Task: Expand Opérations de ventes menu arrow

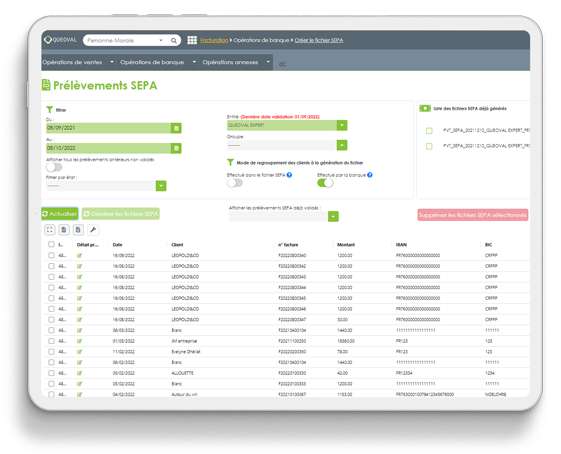Action: (112, 62)
